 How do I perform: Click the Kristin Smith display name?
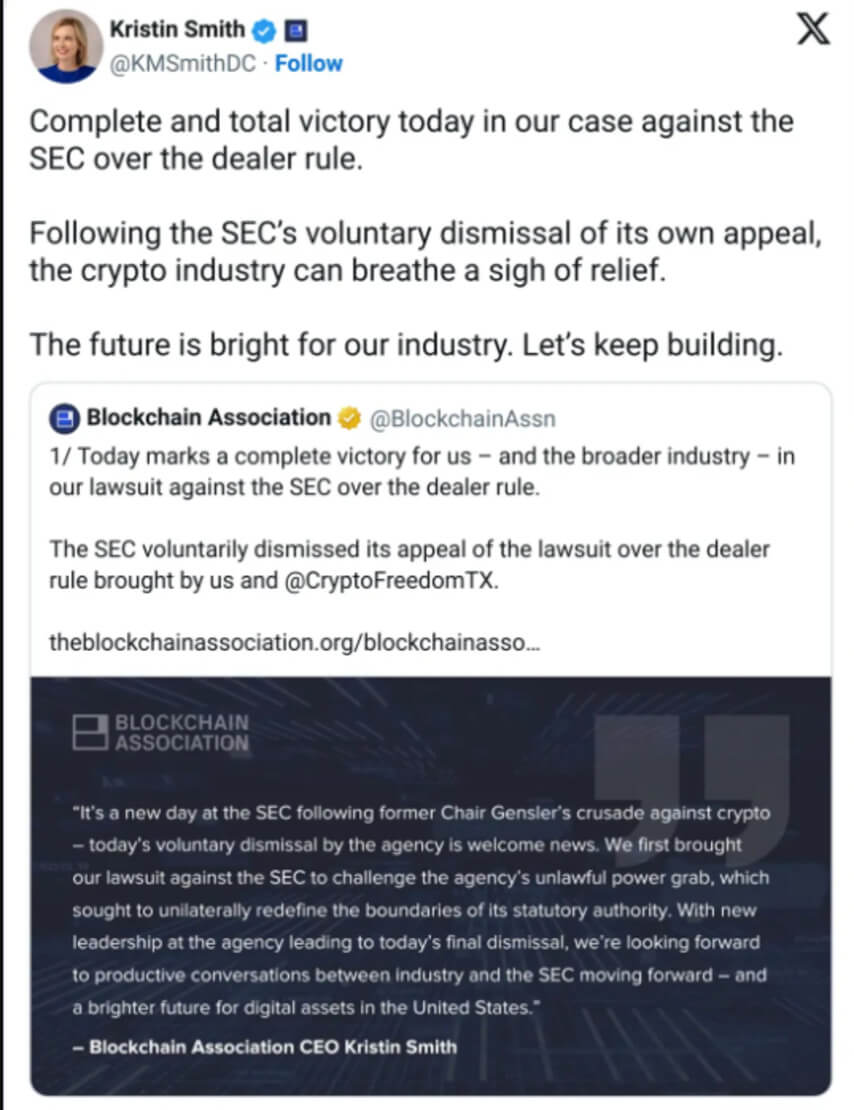coord(177,31)
